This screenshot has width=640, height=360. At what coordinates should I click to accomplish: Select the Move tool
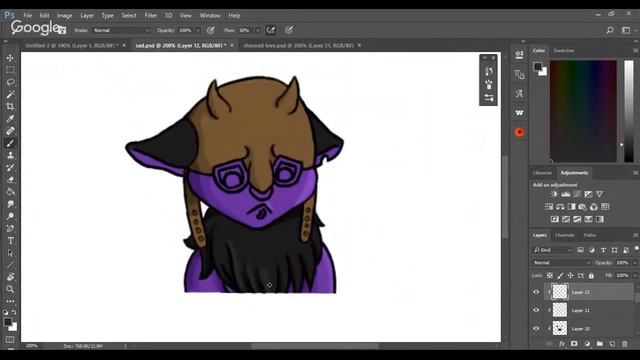10,58
